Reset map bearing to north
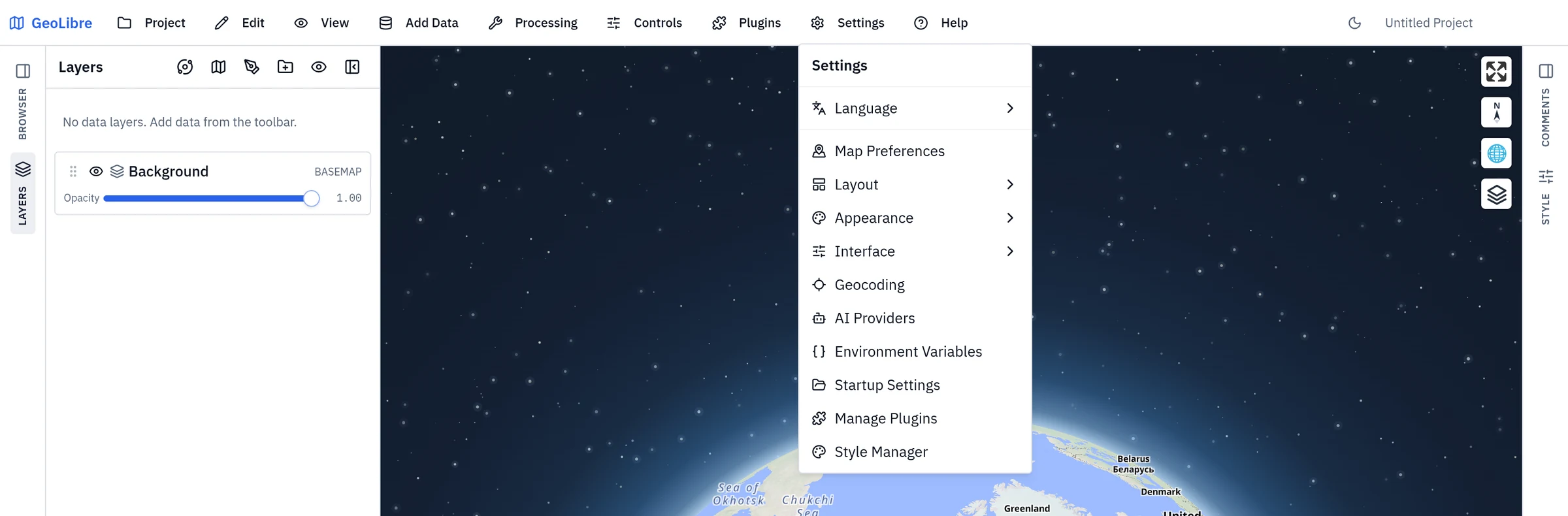Screen dimensions: 1568x516 click(1496, 112)
